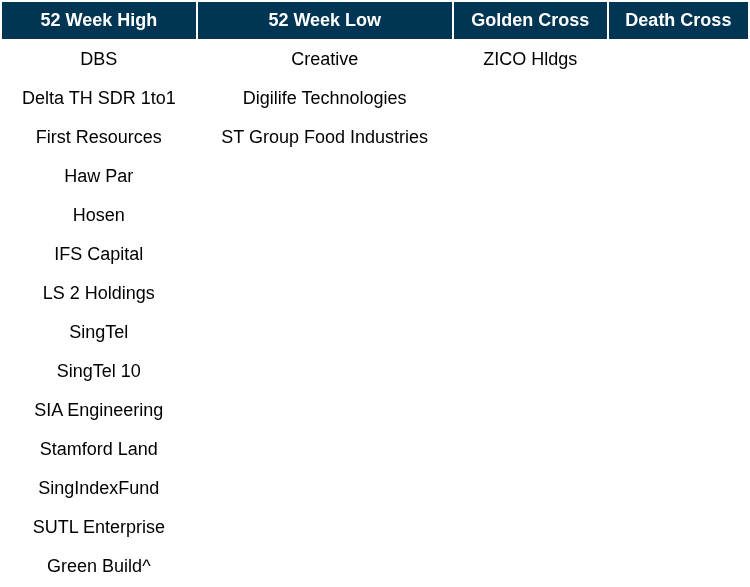Screen dimensions: 750x587
Task: Select LS 2 Holdings entry
Action: (x=99, y=293)
